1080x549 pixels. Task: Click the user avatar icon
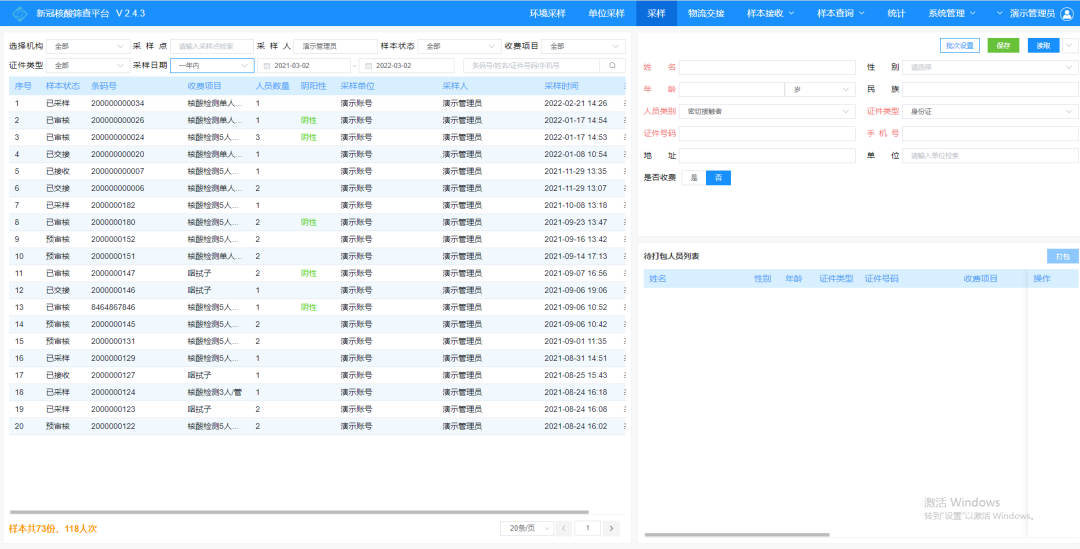click(1066, 13)
